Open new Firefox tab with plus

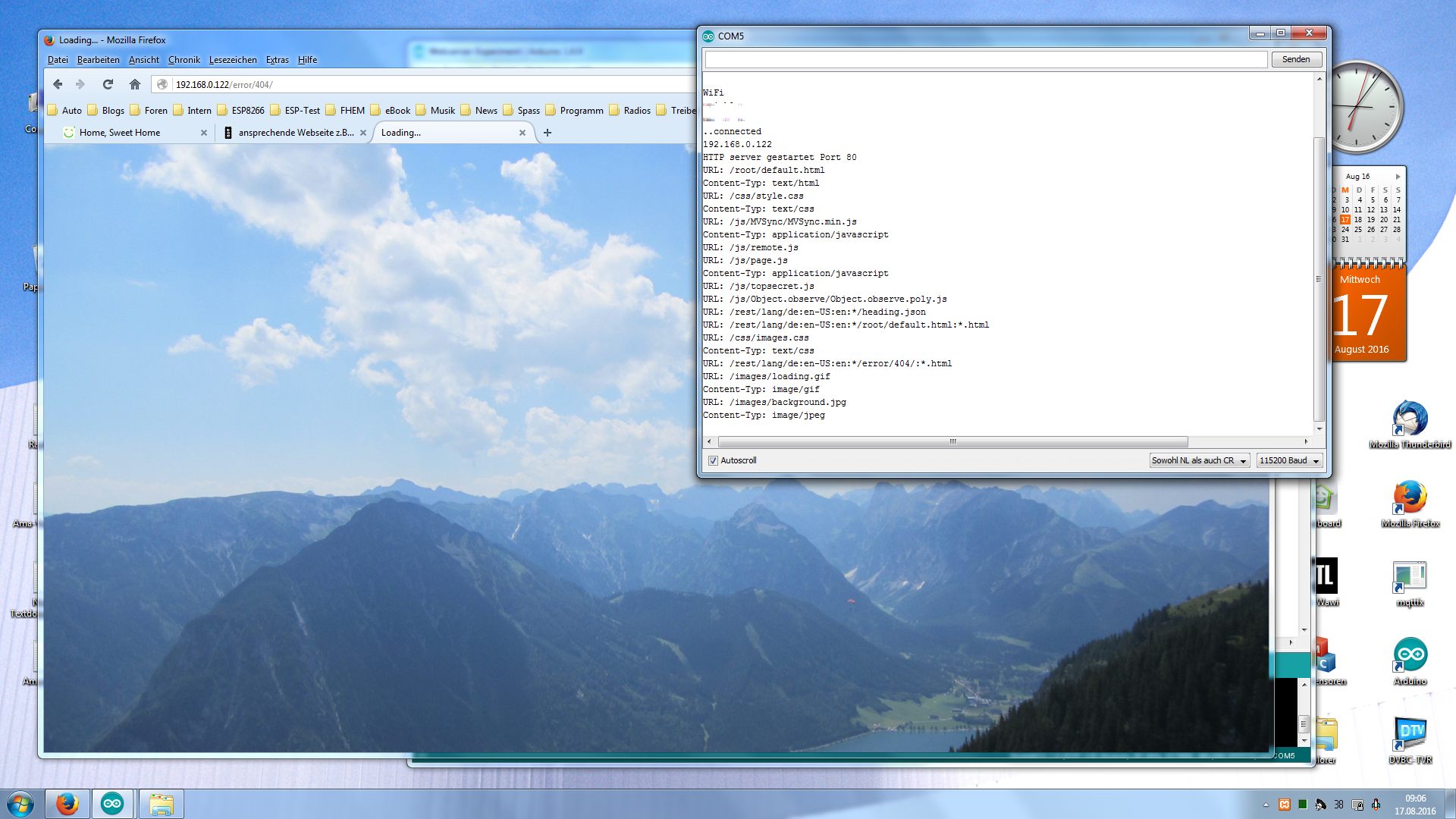(548, 133)
